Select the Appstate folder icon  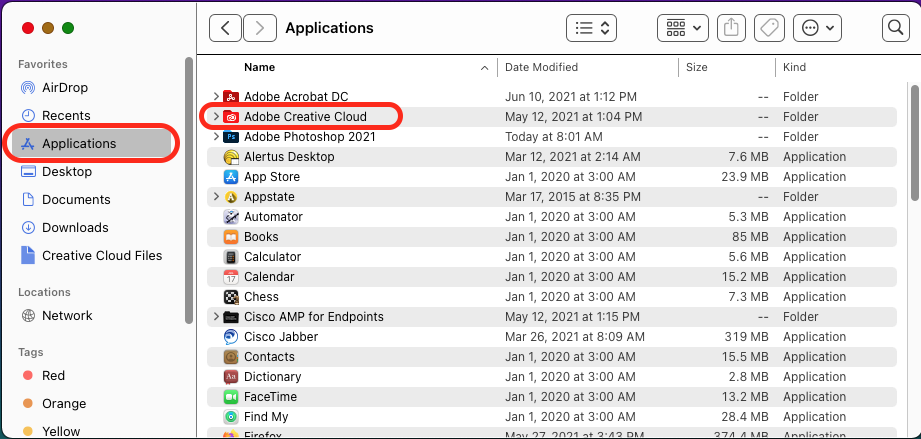[231, 197]
